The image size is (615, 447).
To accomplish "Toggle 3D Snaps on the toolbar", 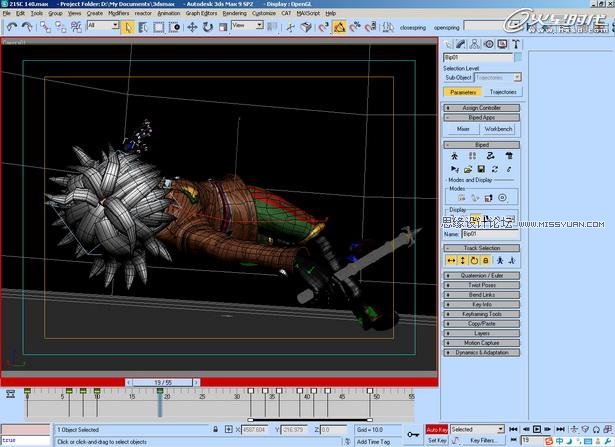I will click(324, 27).
